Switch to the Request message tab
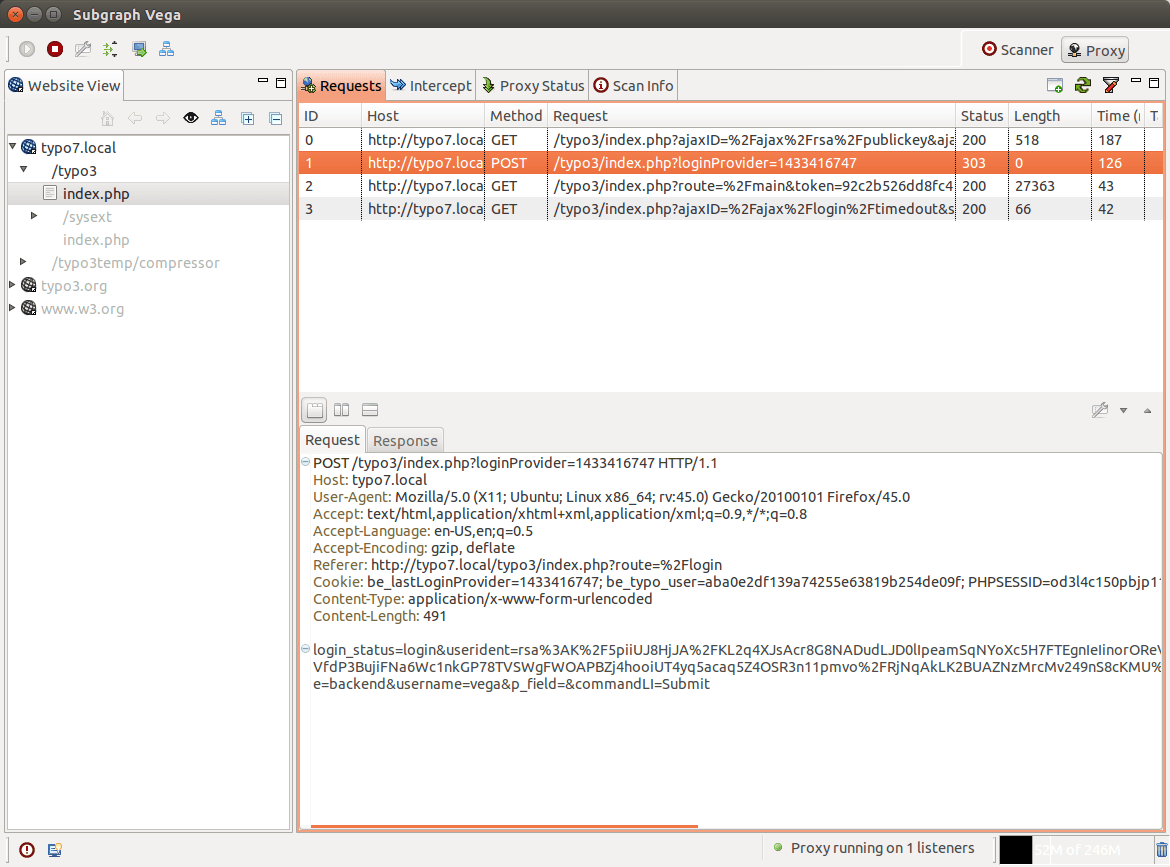Viewport: 1170px width, 867px height. click(x=332, y=440)
